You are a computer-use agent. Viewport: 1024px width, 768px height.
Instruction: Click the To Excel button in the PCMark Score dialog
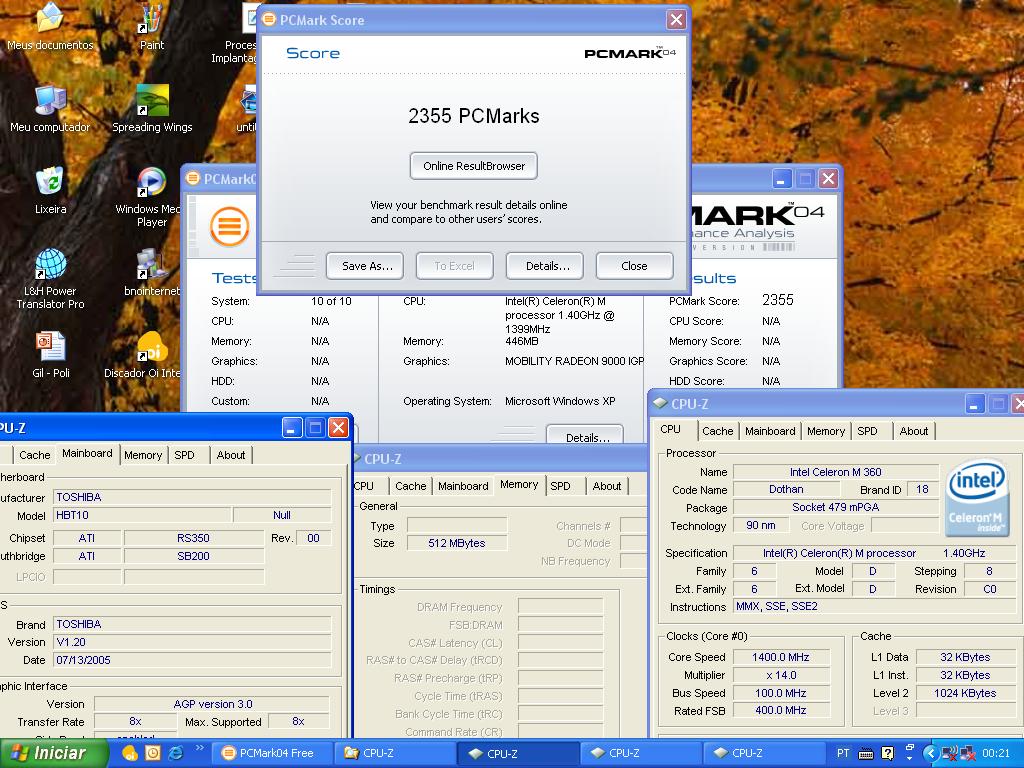(x=455, y=266)
